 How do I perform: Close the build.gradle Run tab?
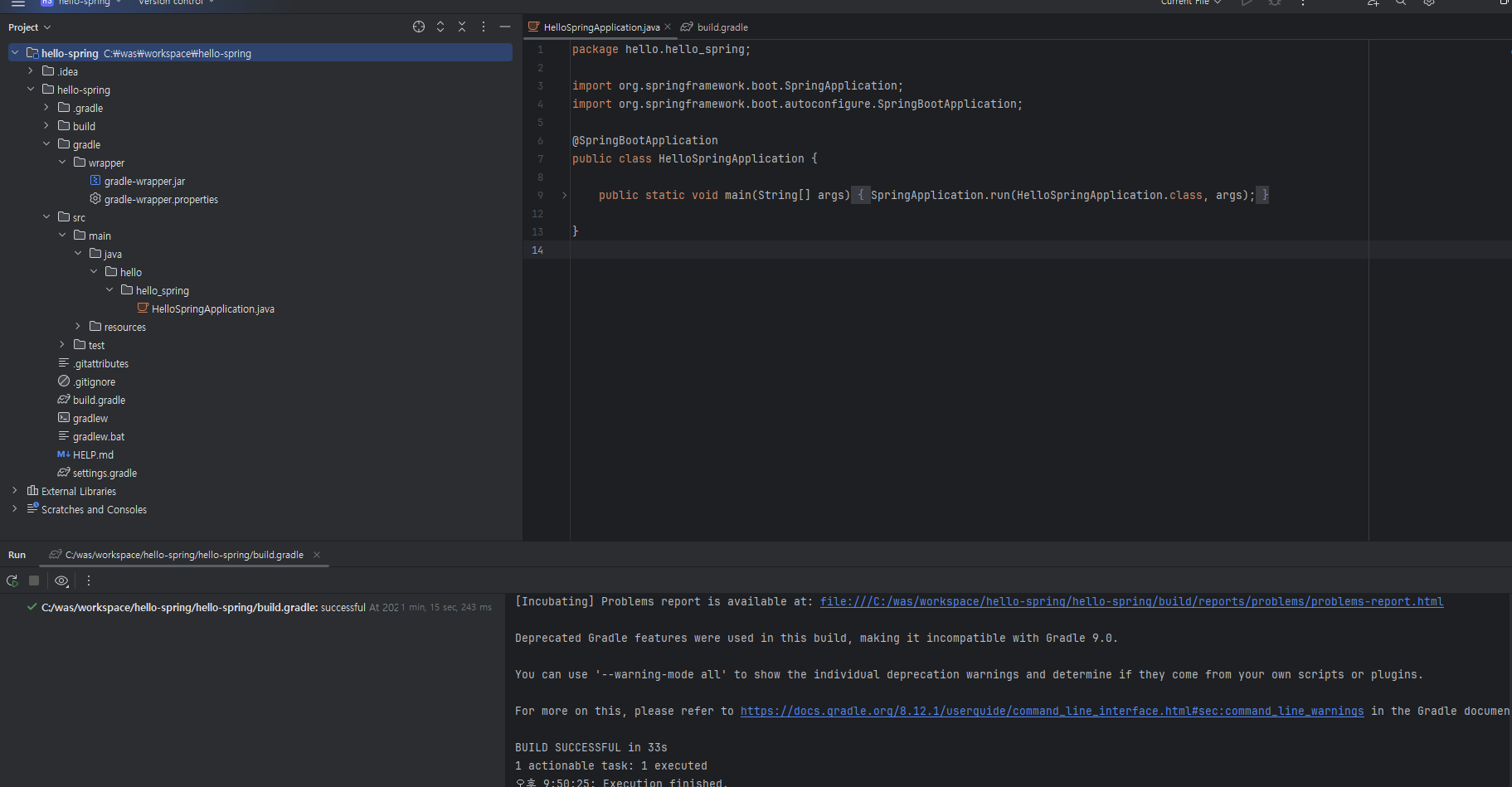(317, 555)
